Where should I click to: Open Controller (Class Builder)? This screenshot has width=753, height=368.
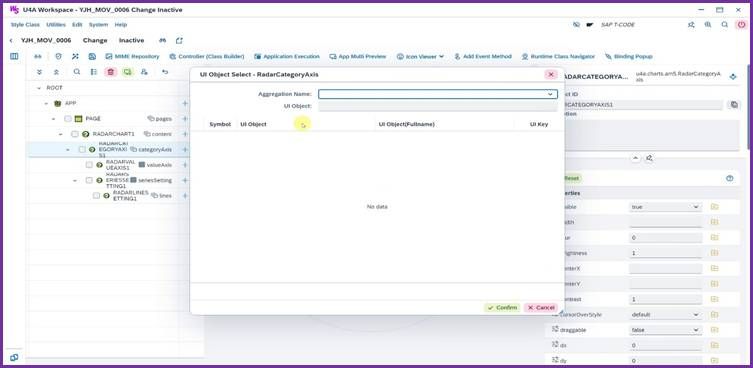click(206, 56)
